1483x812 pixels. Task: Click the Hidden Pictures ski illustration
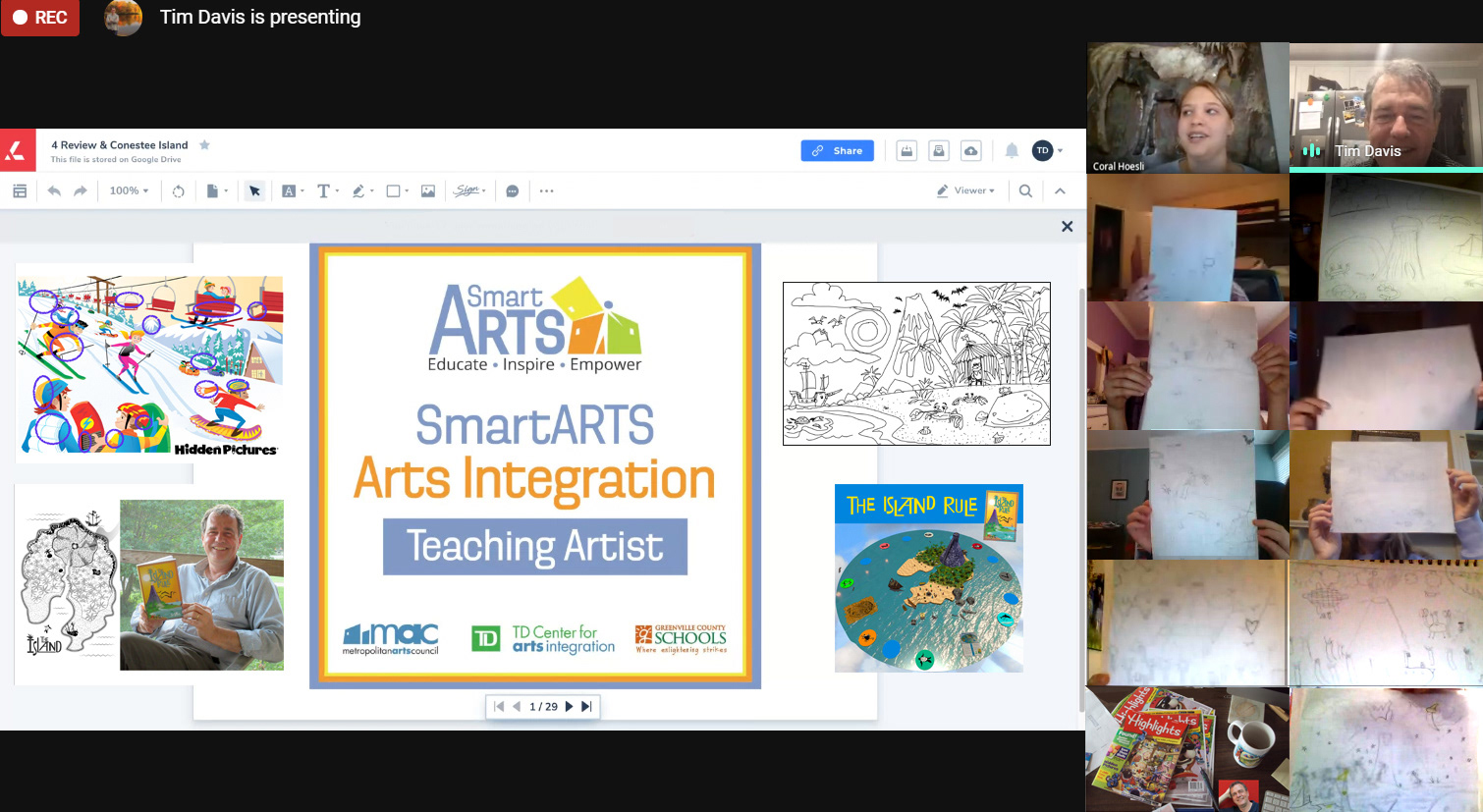pos(149,365)
